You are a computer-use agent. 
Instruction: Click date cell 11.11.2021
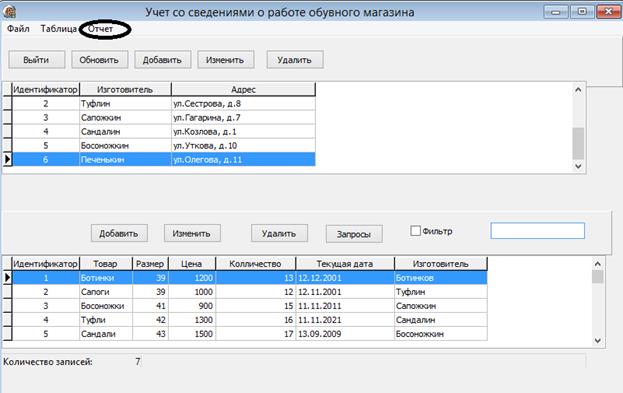tap(345, 320)
